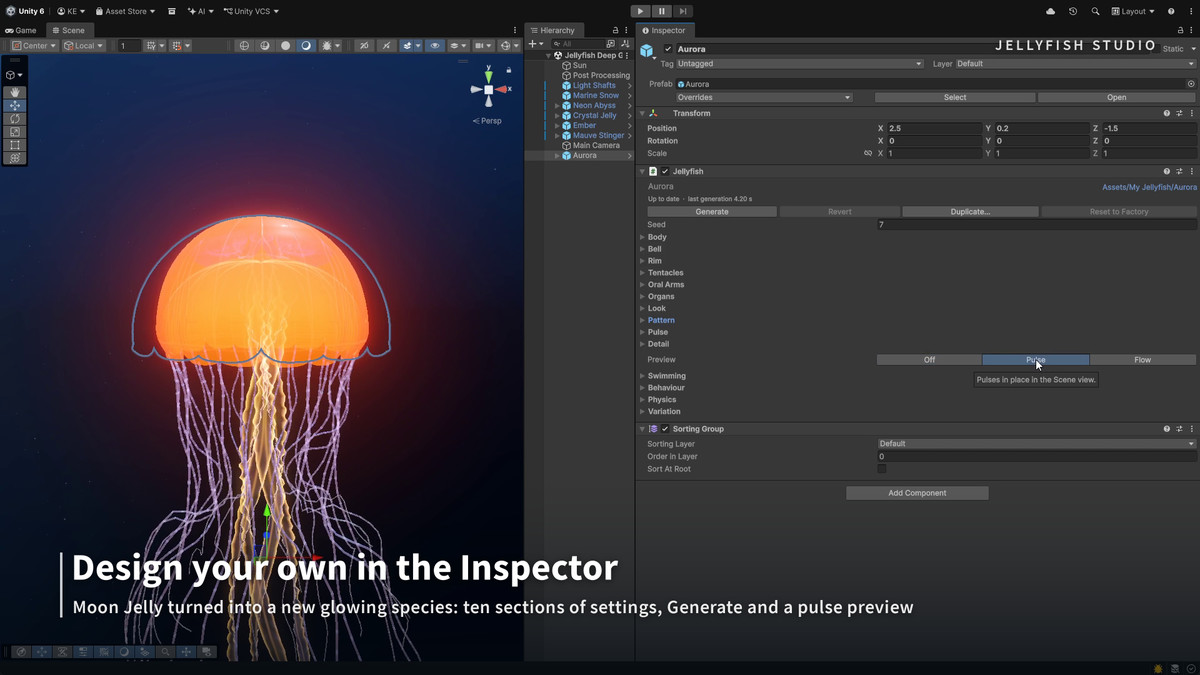Open the Asset Store menu

click(125, 11)
